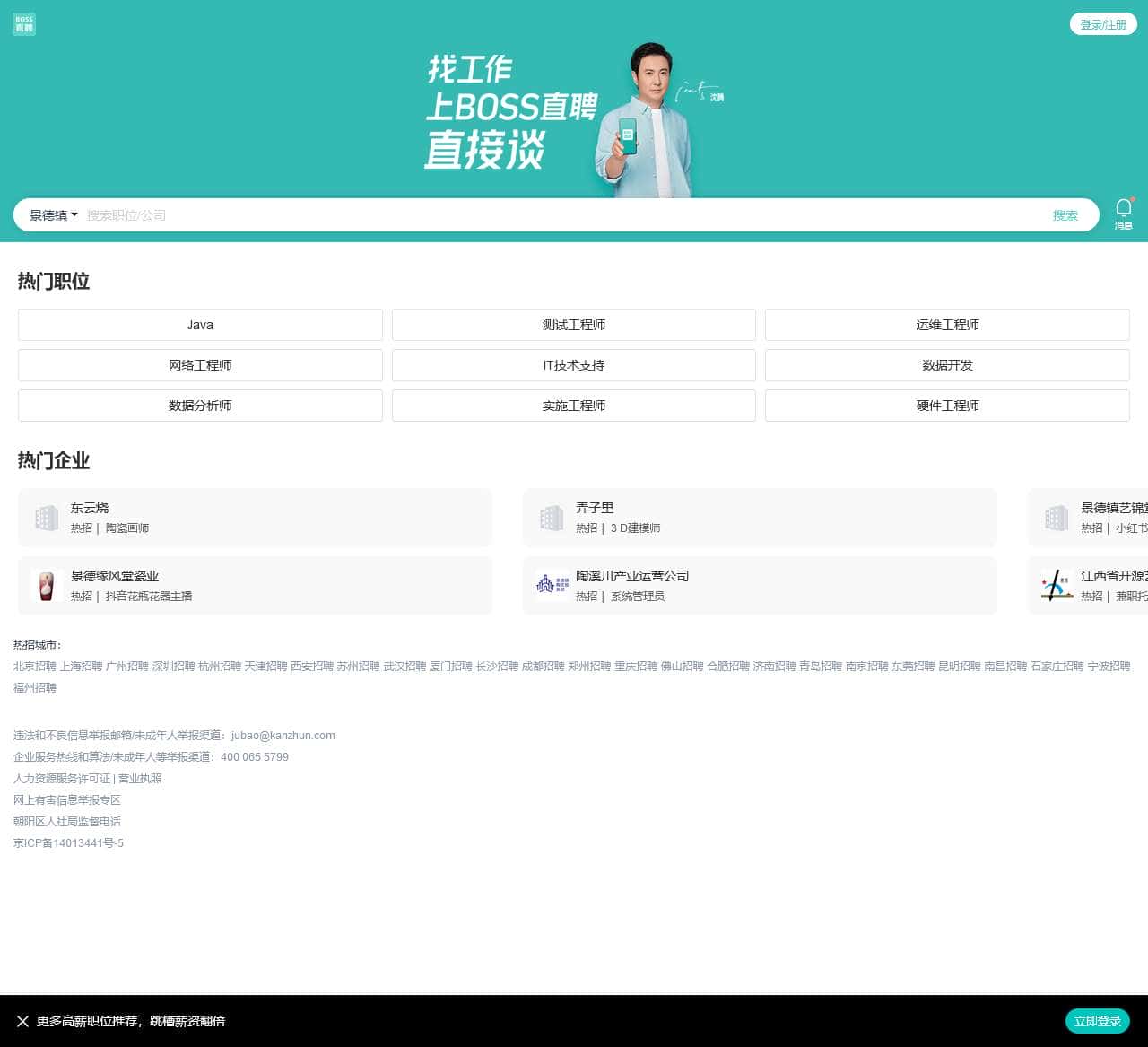
Task: Open the 人力资源服务许可证 link
Action: [62, 779]
